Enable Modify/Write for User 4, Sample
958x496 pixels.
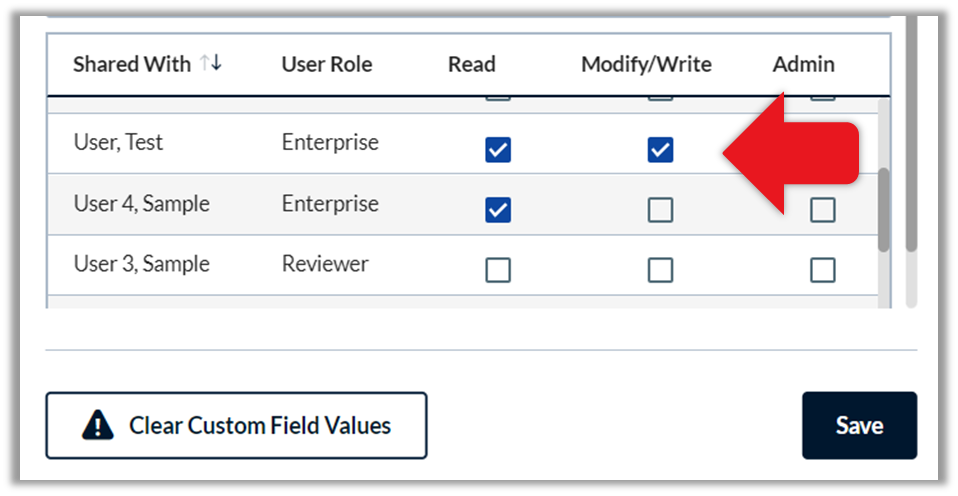click(x=660, y=210)
